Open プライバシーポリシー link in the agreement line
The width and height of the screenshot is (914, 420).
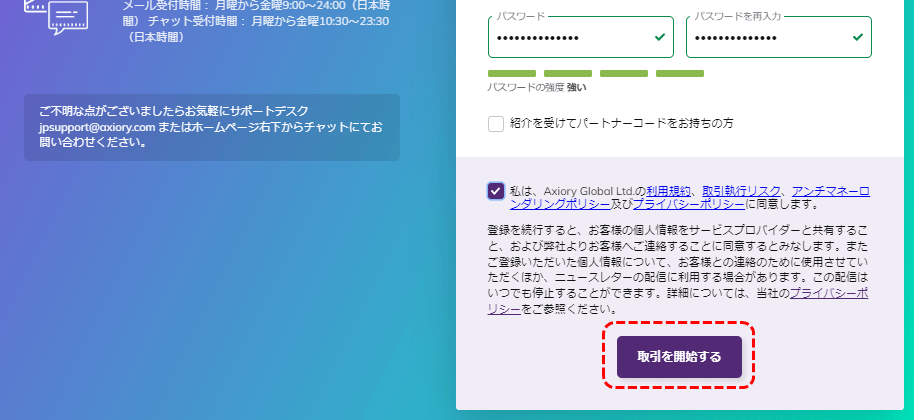688,204
